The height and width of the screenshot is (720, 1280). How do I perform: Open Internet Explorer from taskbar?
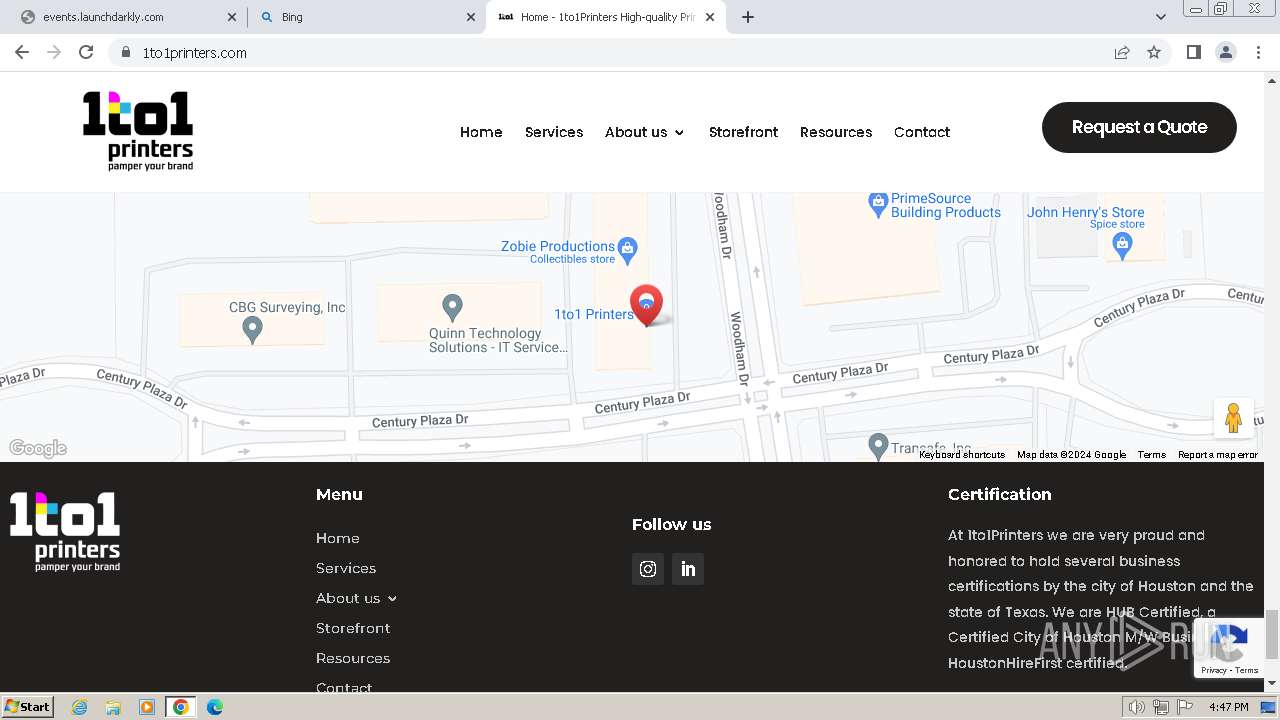coord(79,707)
